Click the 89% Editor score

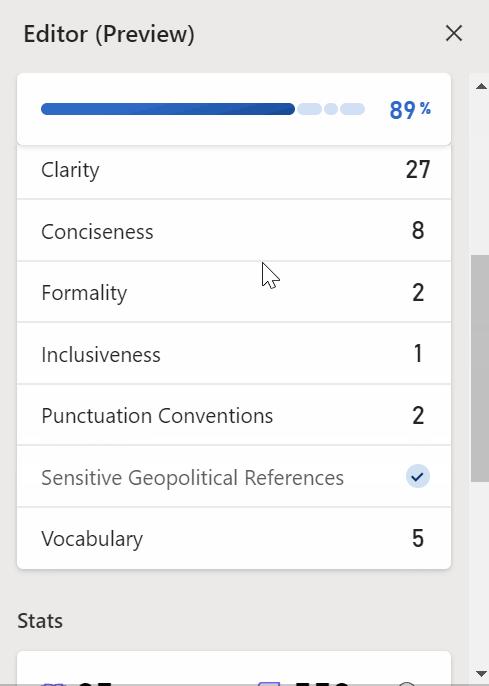[410, 110]
